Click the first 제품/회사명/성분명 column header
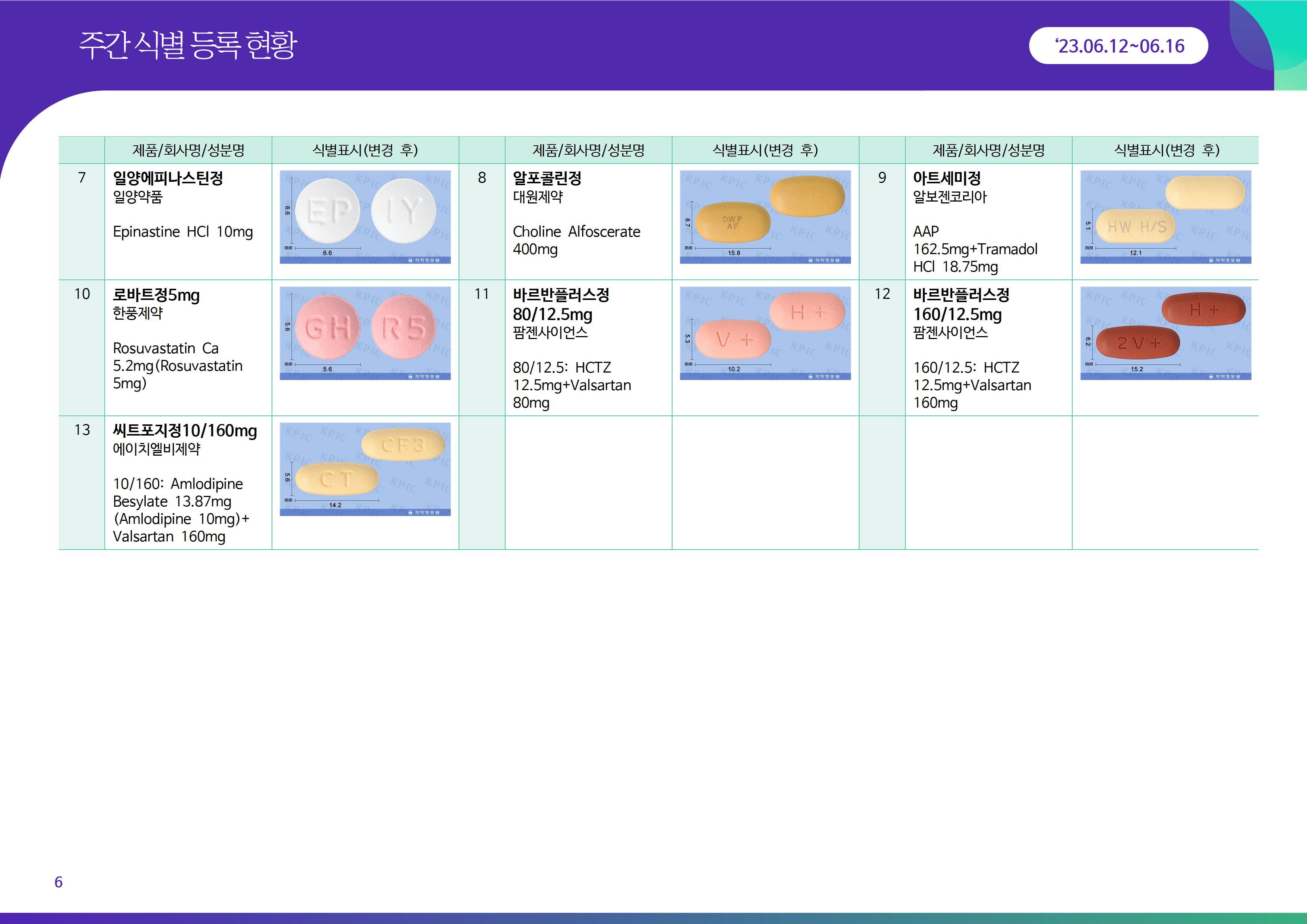Image resolution: width=1307 pixels, height=924 pixels. tap(188, 150)
